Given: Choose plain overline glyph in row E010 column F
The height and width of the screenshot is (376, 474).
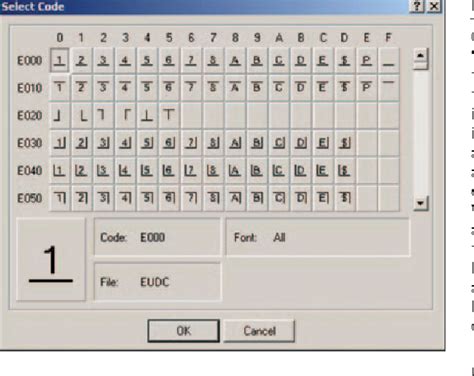Looking at the screenshot, I should [388, 88].
